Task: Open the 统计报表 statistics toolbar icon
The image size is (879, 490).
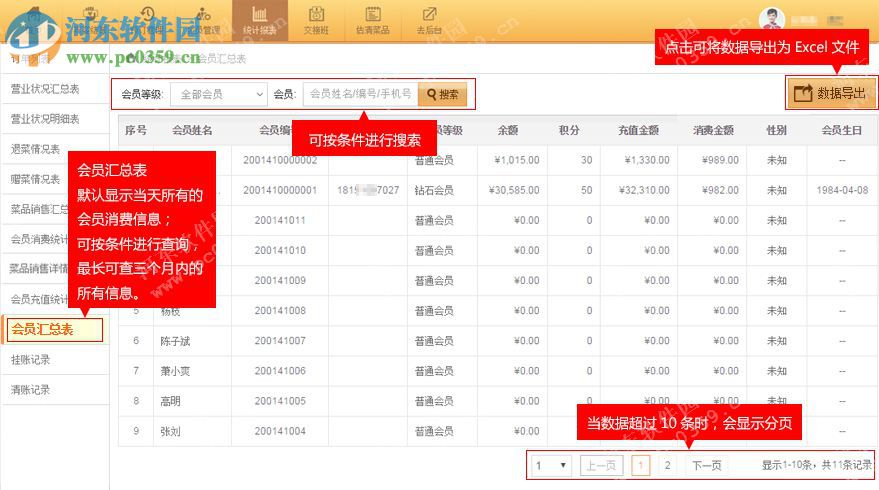Action: coord(260,20)
